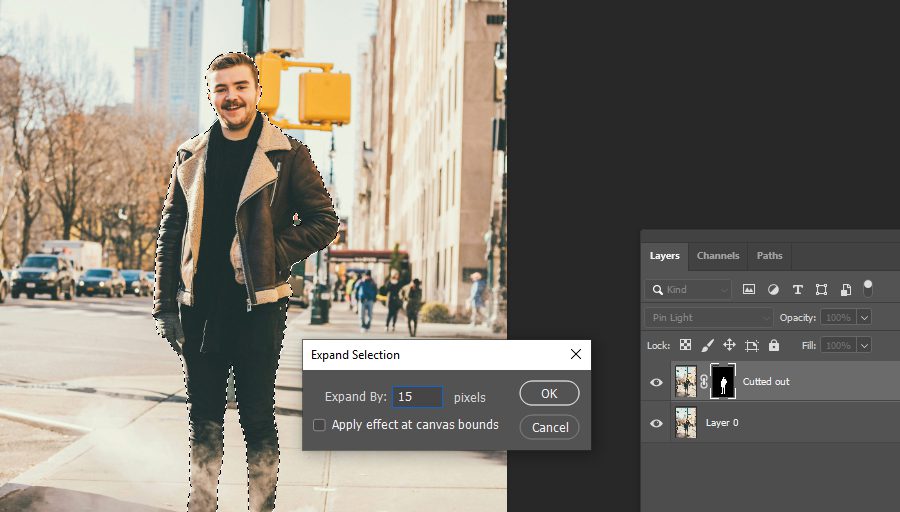Filter layers by shape layer icon
Image resolution: width=900 pixels, height=512 pixels.
click(x=821, y=289)
